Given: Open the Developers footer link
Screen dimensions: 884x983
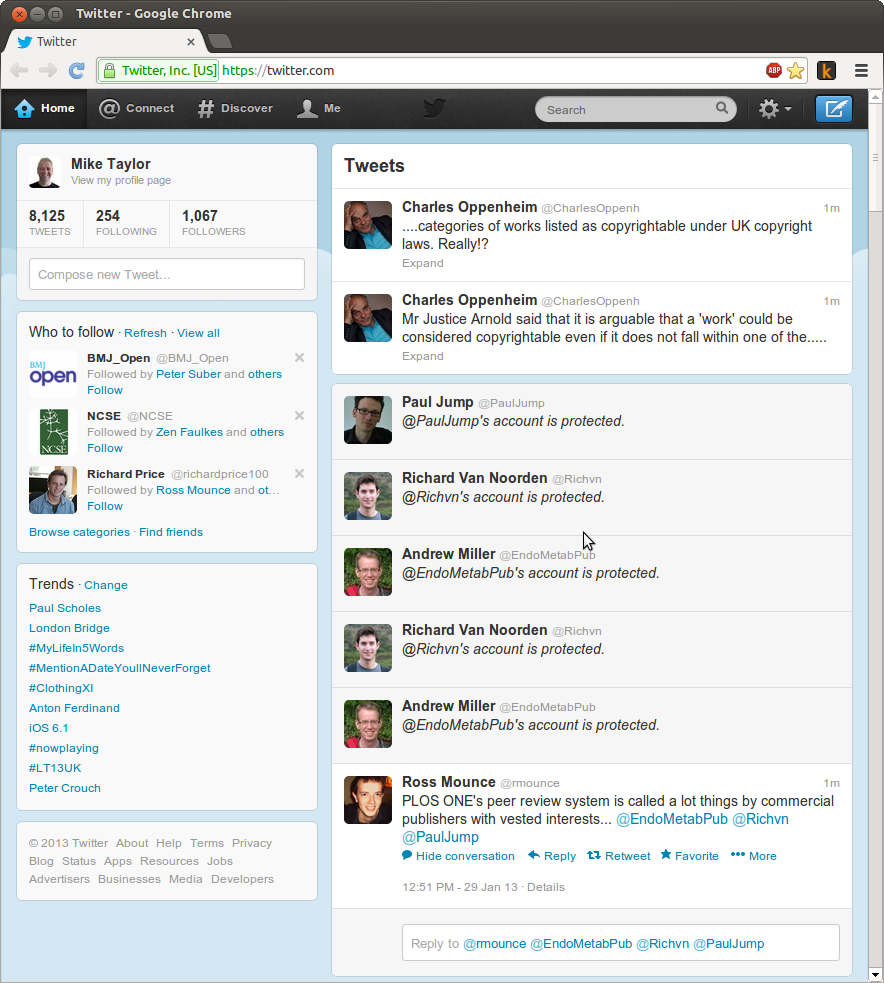Looking at the screenshot, I should 242,879.
